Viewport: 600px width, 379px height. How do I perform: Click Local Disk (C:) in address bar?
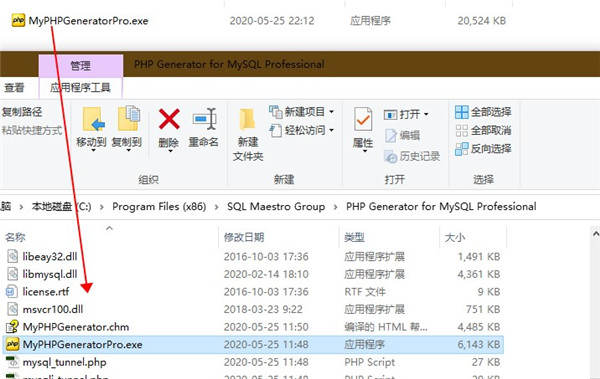pos(61,207)
